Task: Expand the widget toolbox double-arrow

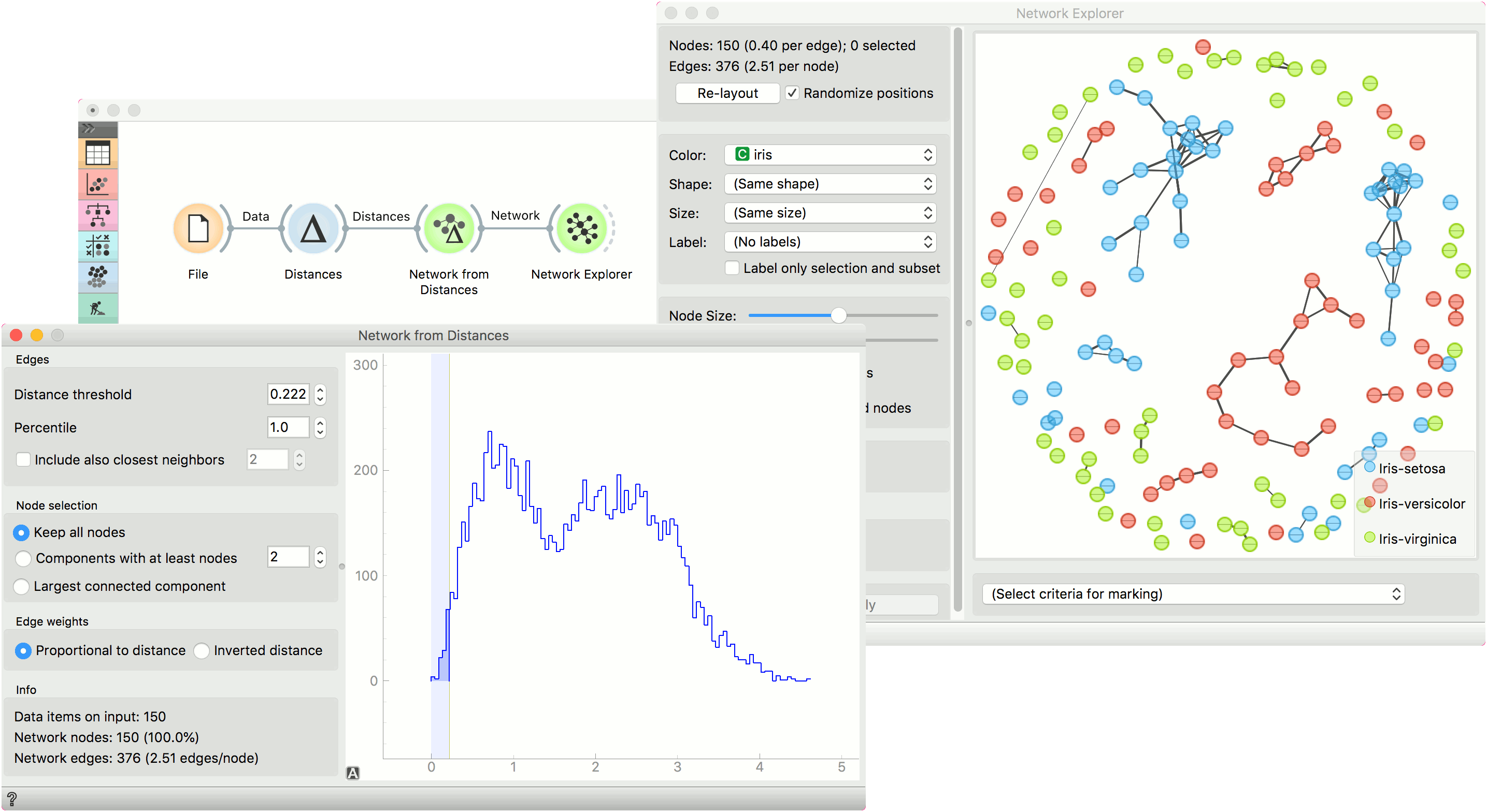Action: click(89, 129)
